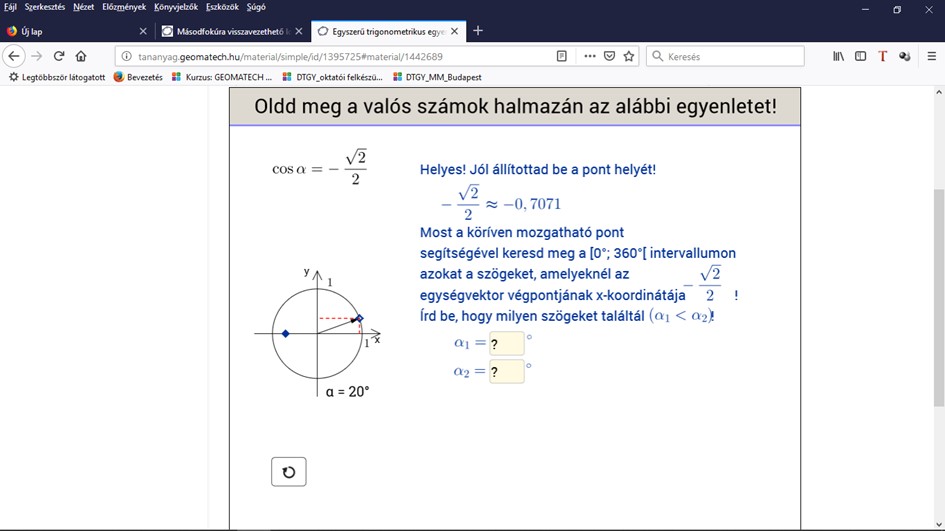Open Legtöbbször látogatott bookmarks folder

click(x=57, y=77)
